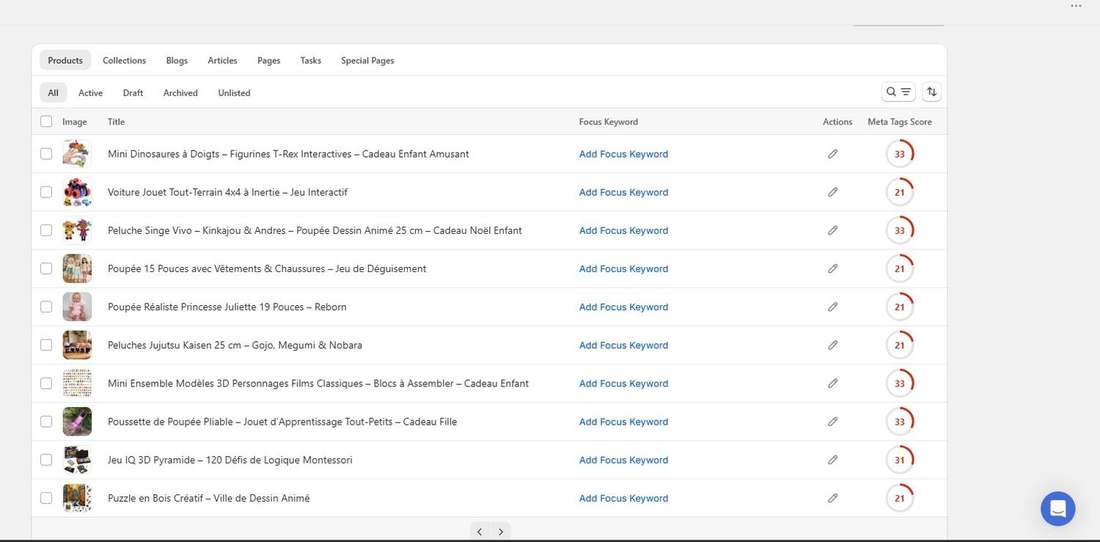1100x542 pixels.
Task: Open the Articles tab
Action: (222, 60)
